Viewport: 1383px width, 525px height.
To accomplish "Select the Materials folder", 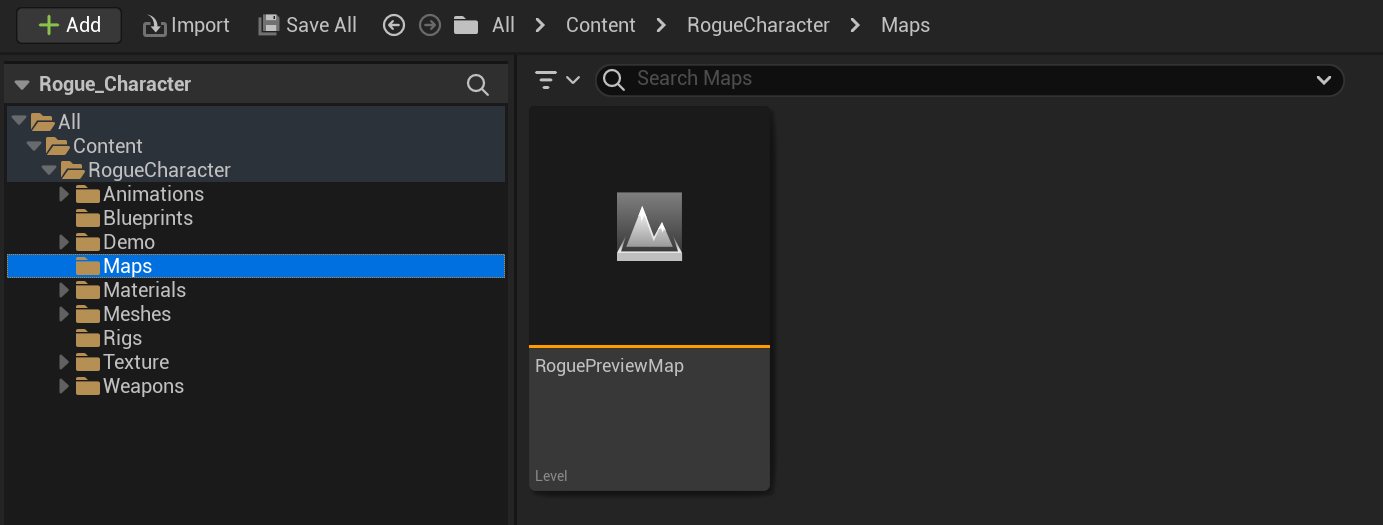I will tap(256, 289).
